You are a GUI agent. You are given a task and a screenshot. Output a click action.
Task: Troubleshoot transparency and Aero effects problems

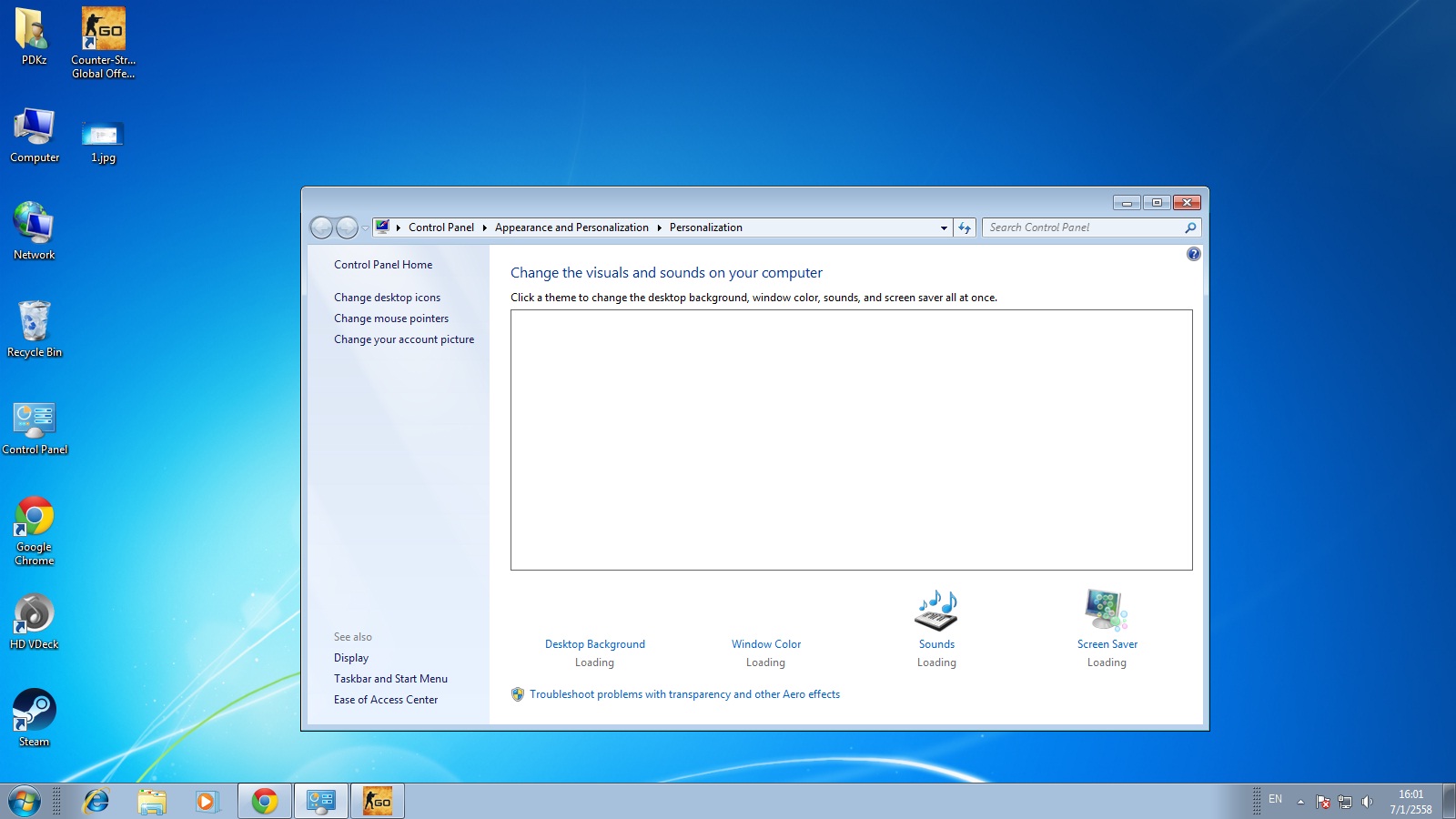[684, 694]
